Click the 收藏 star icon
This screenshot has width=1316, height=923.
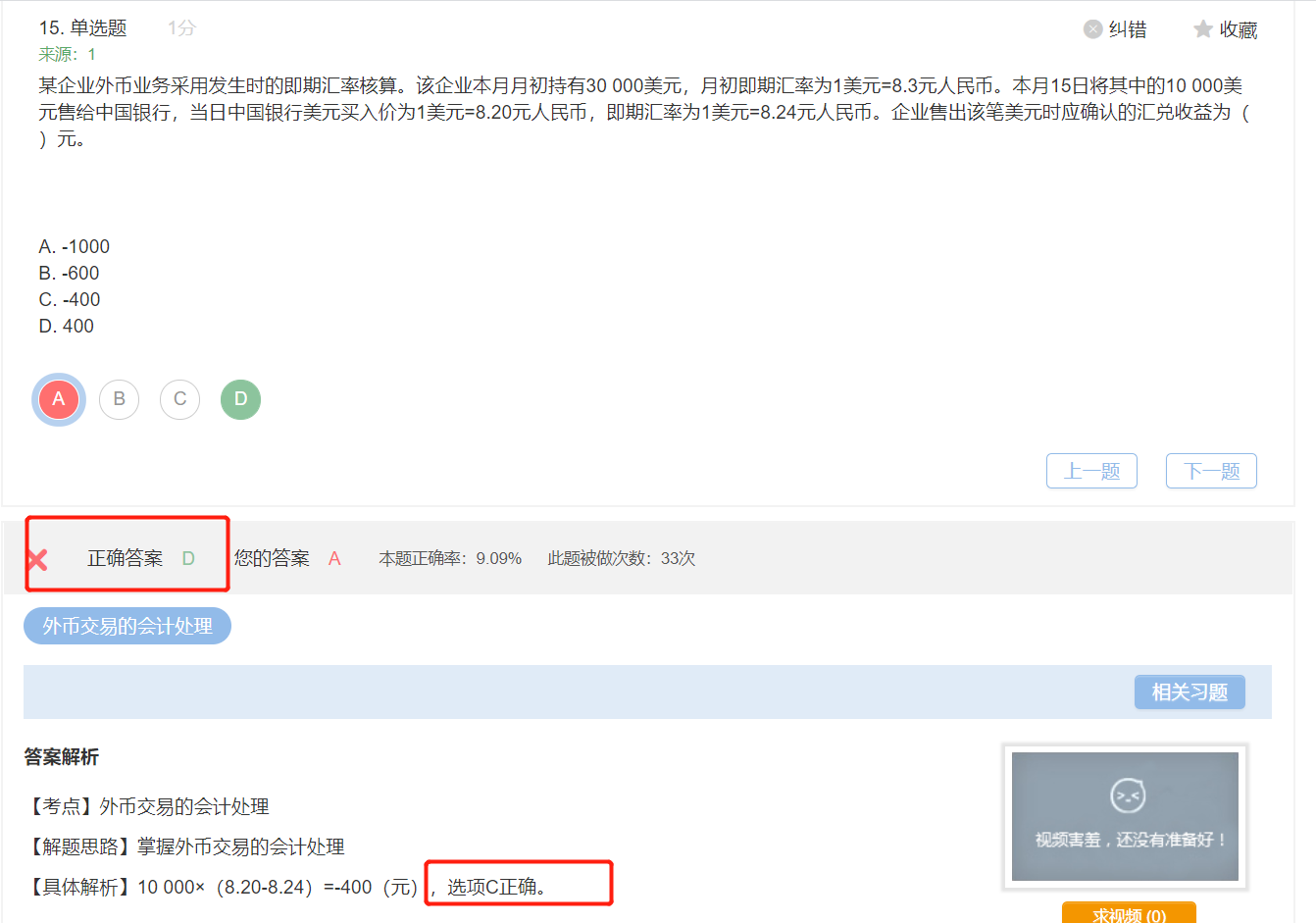(1203, 29)
